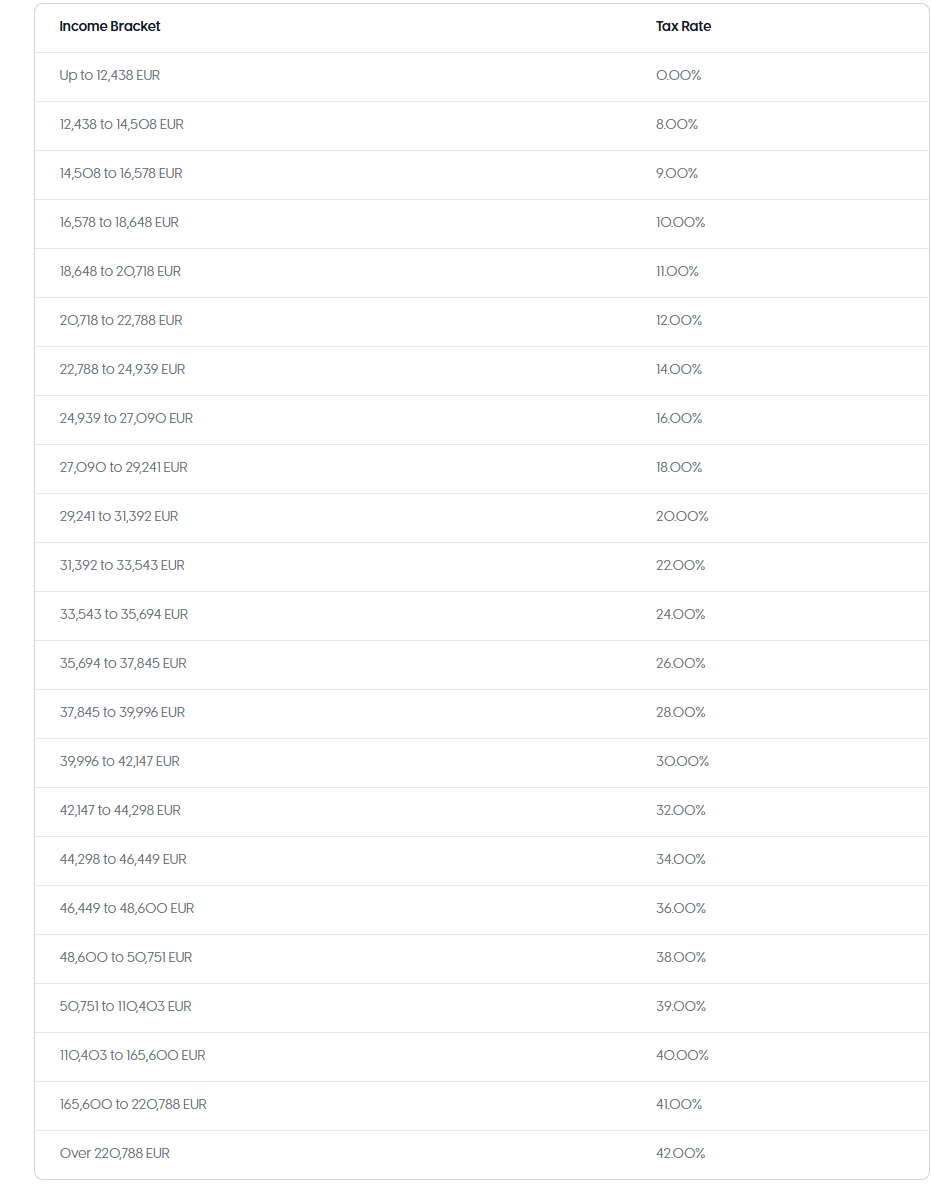Screen dimensions: 931x1187
Task: Select the '29,241 to 31,392 EUR' bracket
Action: (x=119, y=516)
